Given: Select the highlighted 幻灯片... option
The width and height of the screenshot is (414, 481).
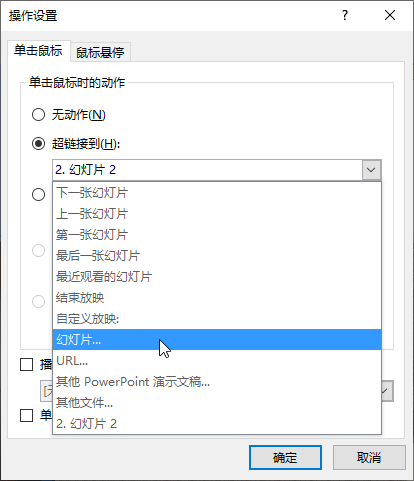Looking at the screenshot, I should [x=217, y=340].
